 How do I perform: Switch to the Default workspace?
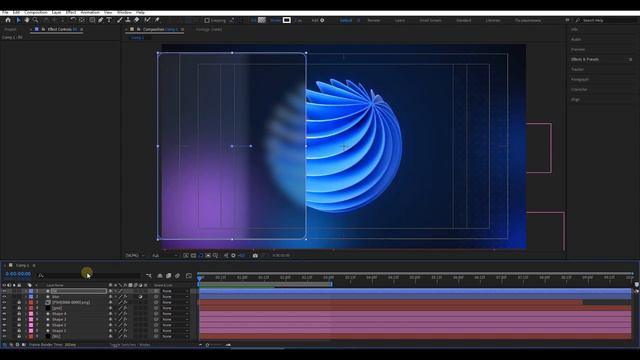tap(346, 20)
